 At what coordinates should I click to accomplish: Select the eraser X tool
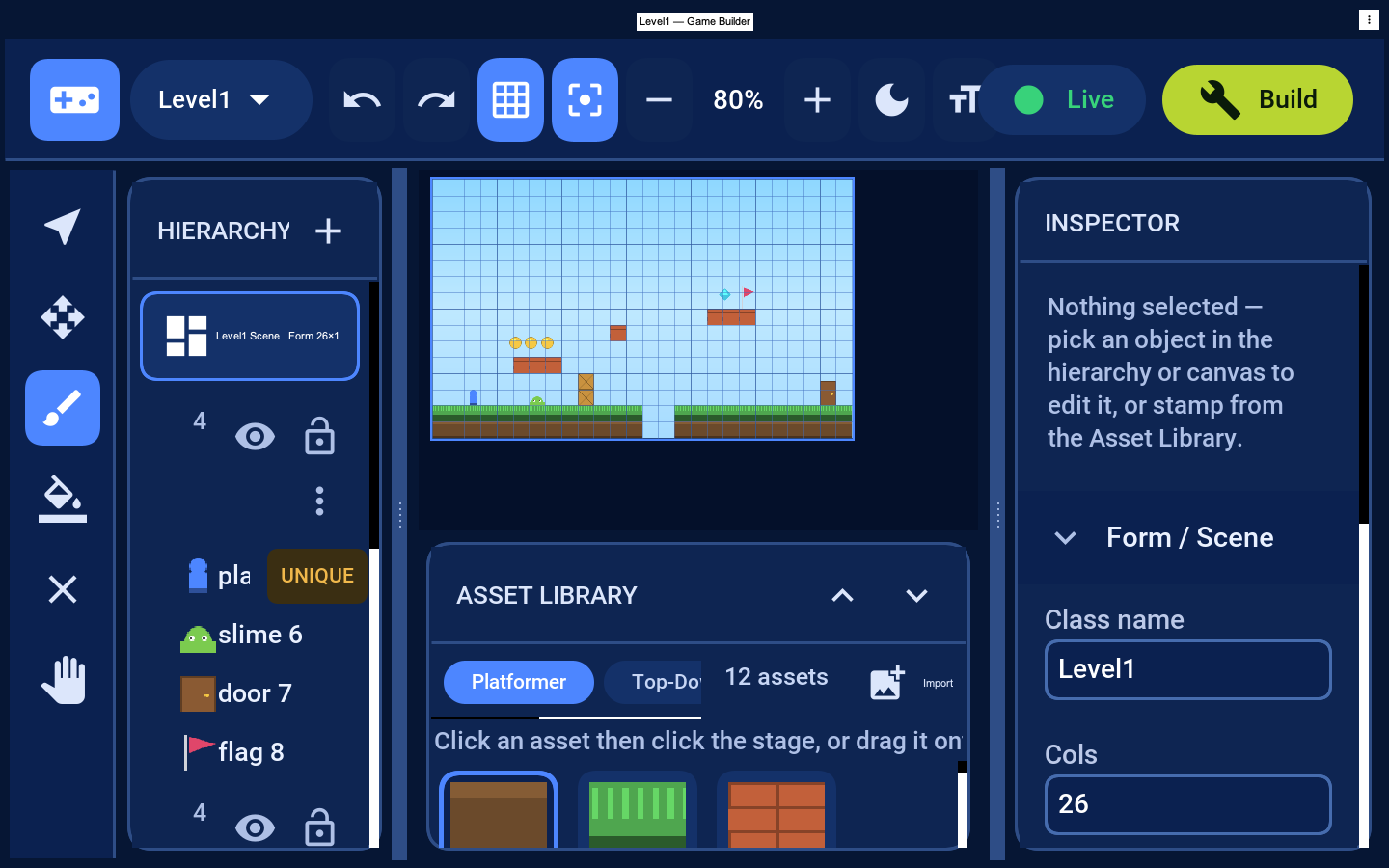(x=63, y=589)
